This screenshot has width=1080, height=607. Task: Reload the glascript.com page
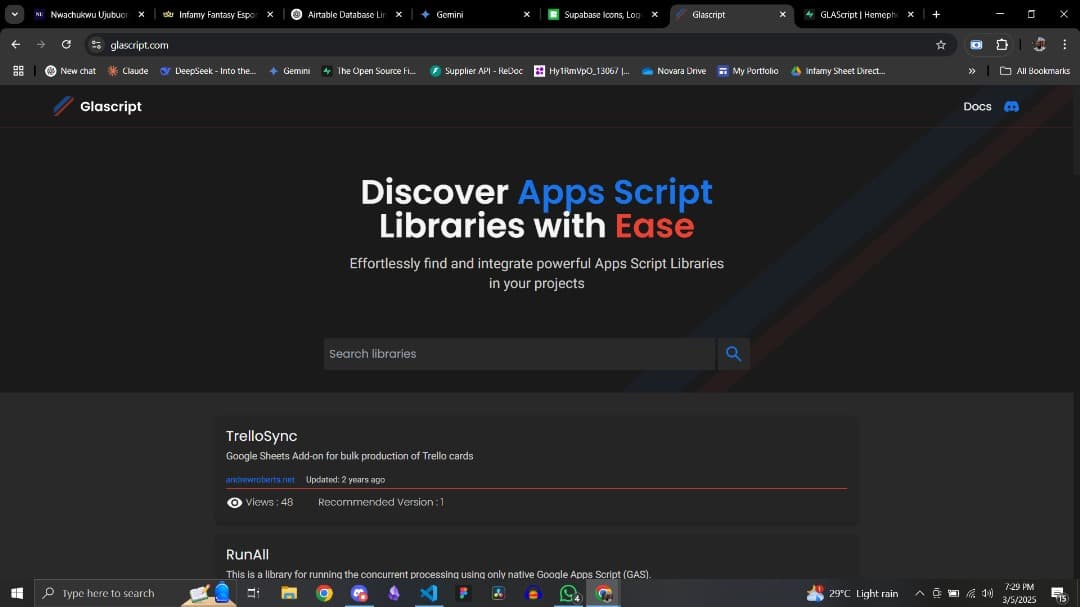click(66, 45)
